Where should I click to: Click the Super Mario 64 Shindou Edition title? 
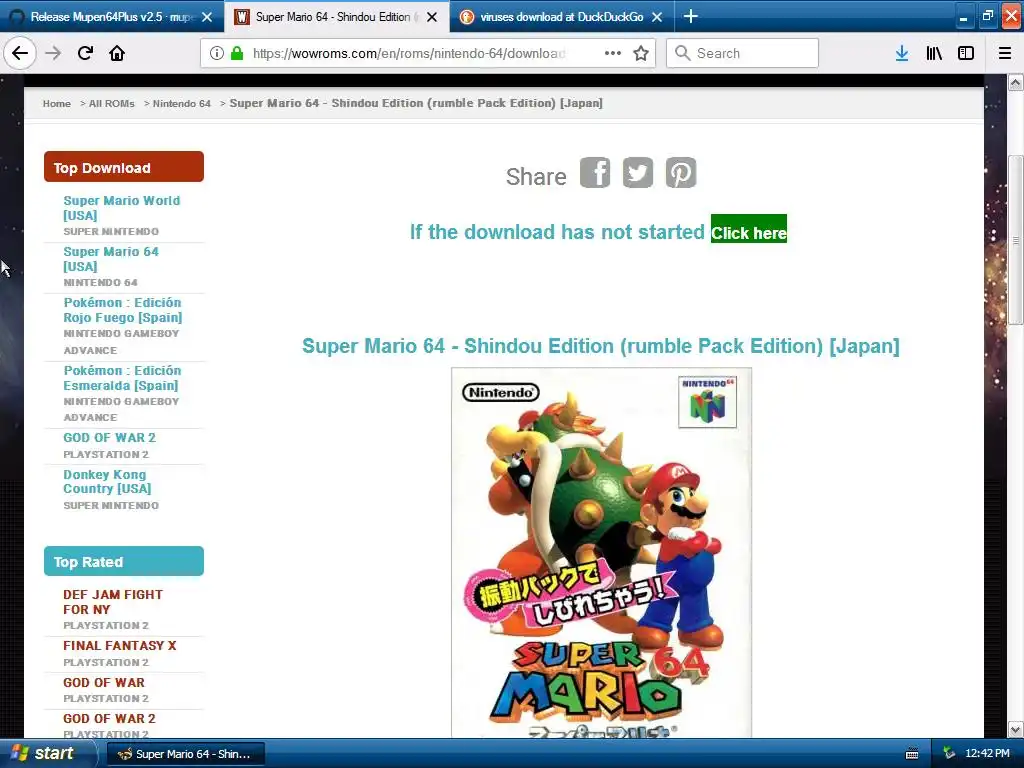click(x=601, y=345)
